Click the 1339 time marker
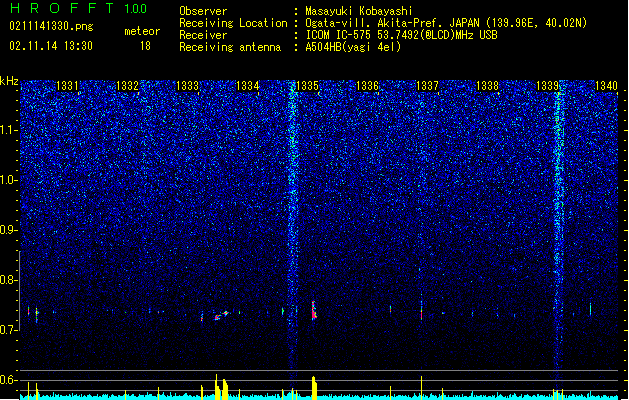The height and width of the screenshot is (400, 629). (x=548, y=86)
